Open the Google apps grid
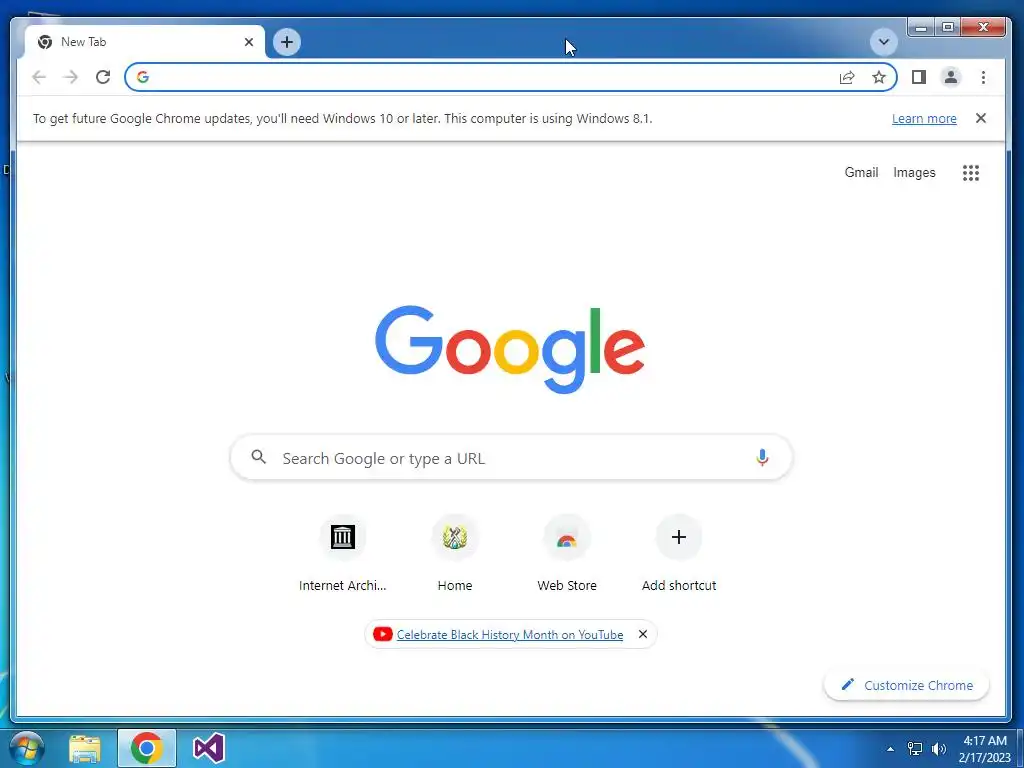 click(x=970, y=172)
